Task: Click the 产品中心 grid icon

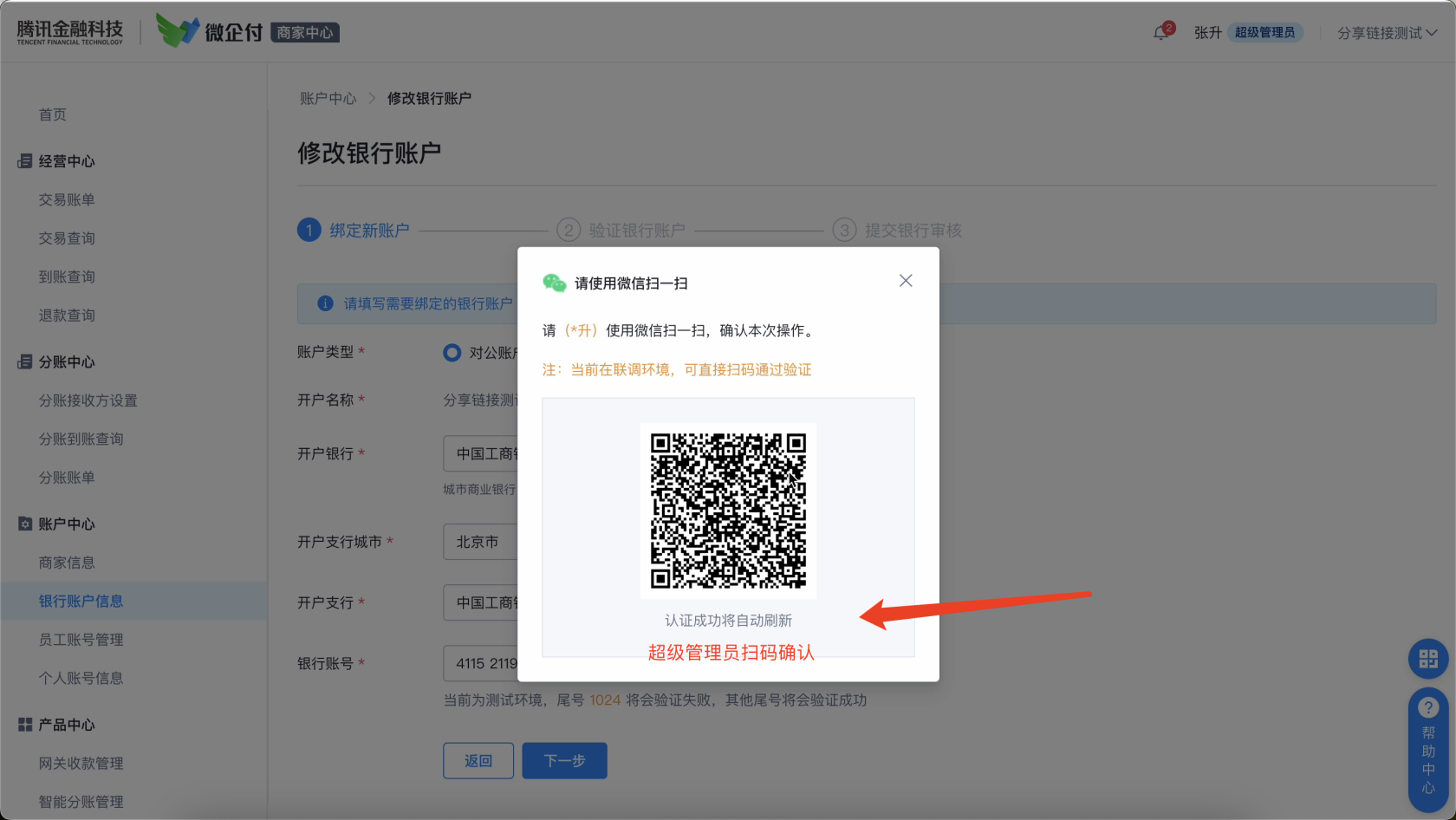Action: pos(25,724)
